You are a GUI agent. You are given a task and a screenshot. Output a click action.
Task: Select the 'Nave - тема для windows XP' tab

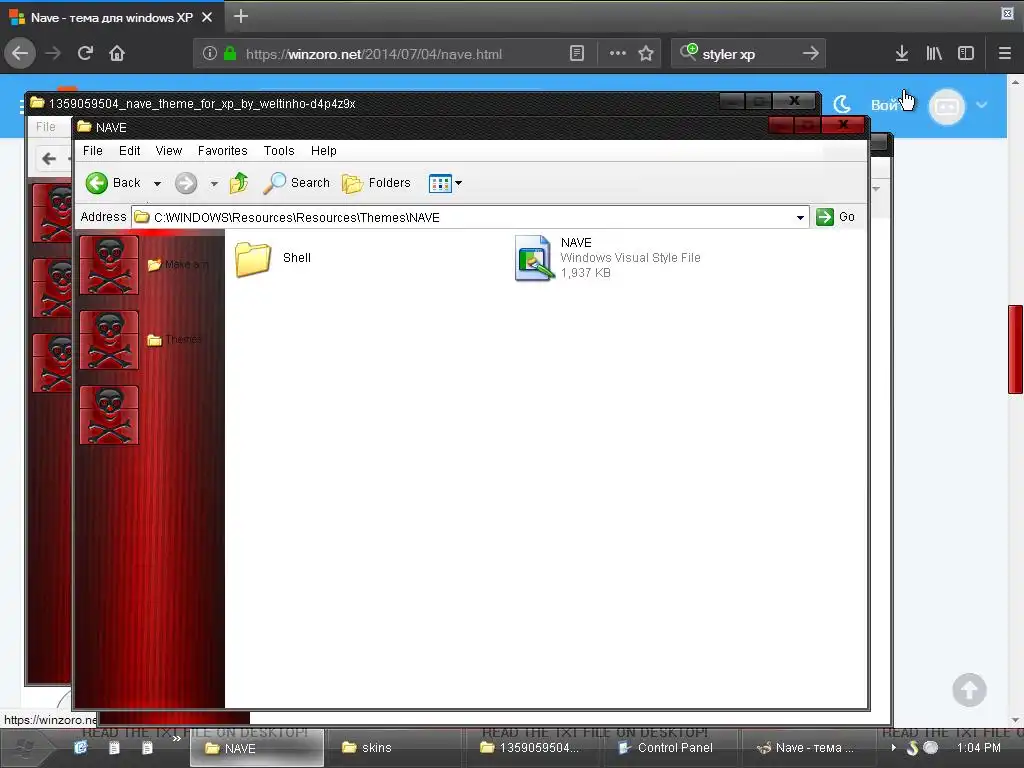point(112,18)
